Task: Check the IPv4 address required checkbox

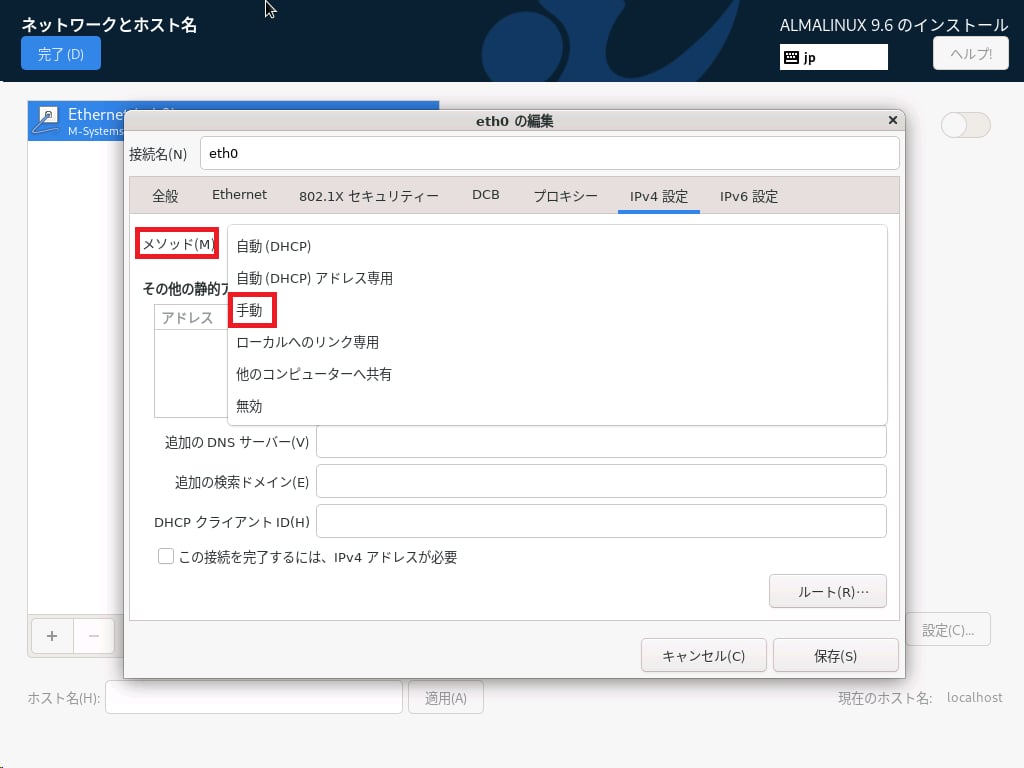Action: 167,557
